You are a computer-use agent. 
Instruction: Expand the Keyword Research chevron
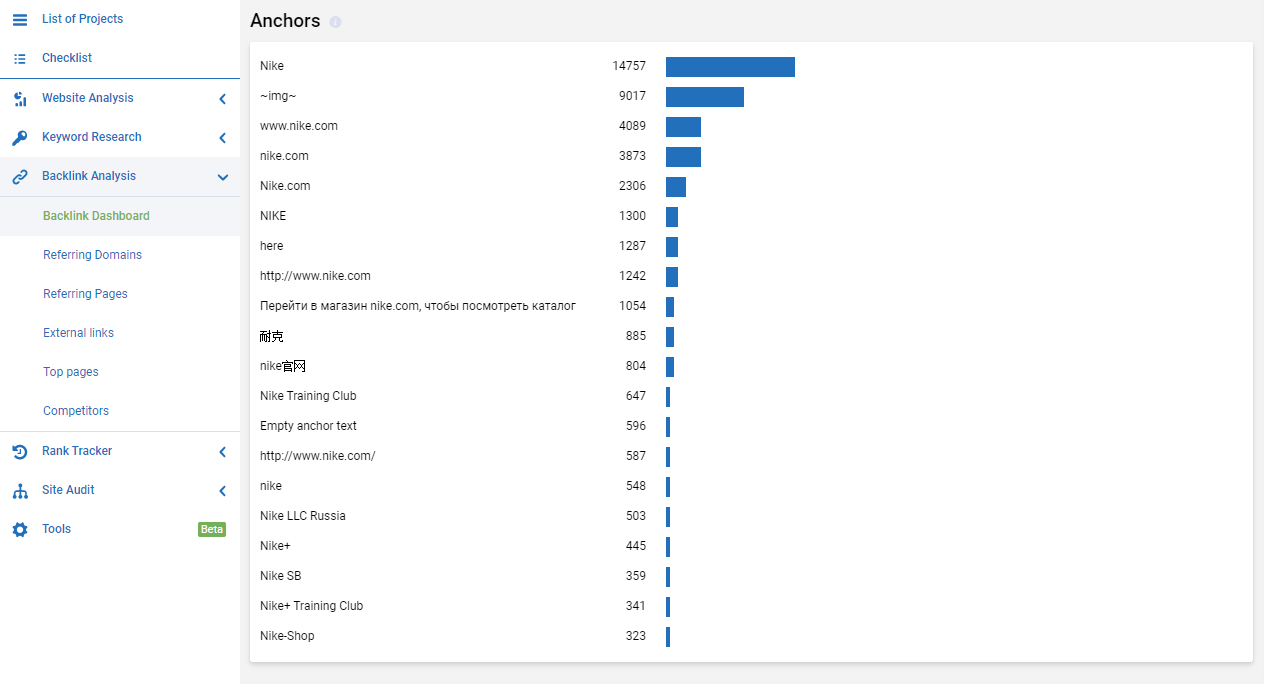click(x=223, y=137)
